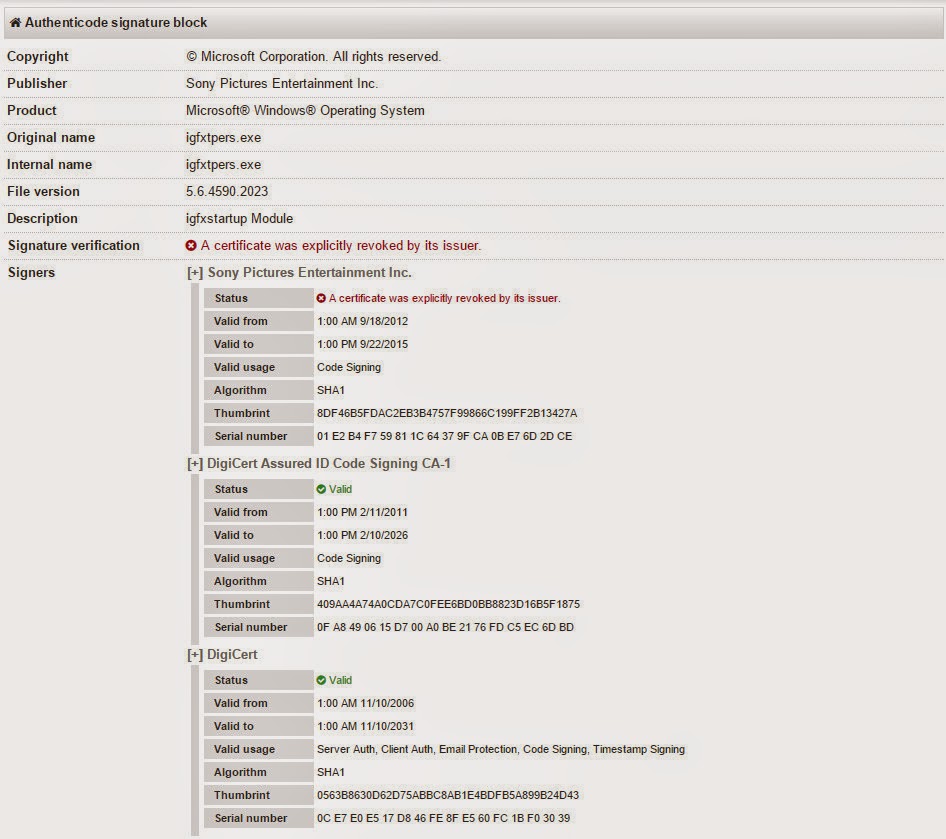Screen dimensions: 946x839
Task: Select Original name value igfxtpers.exe
Action: tap(223, 138)
